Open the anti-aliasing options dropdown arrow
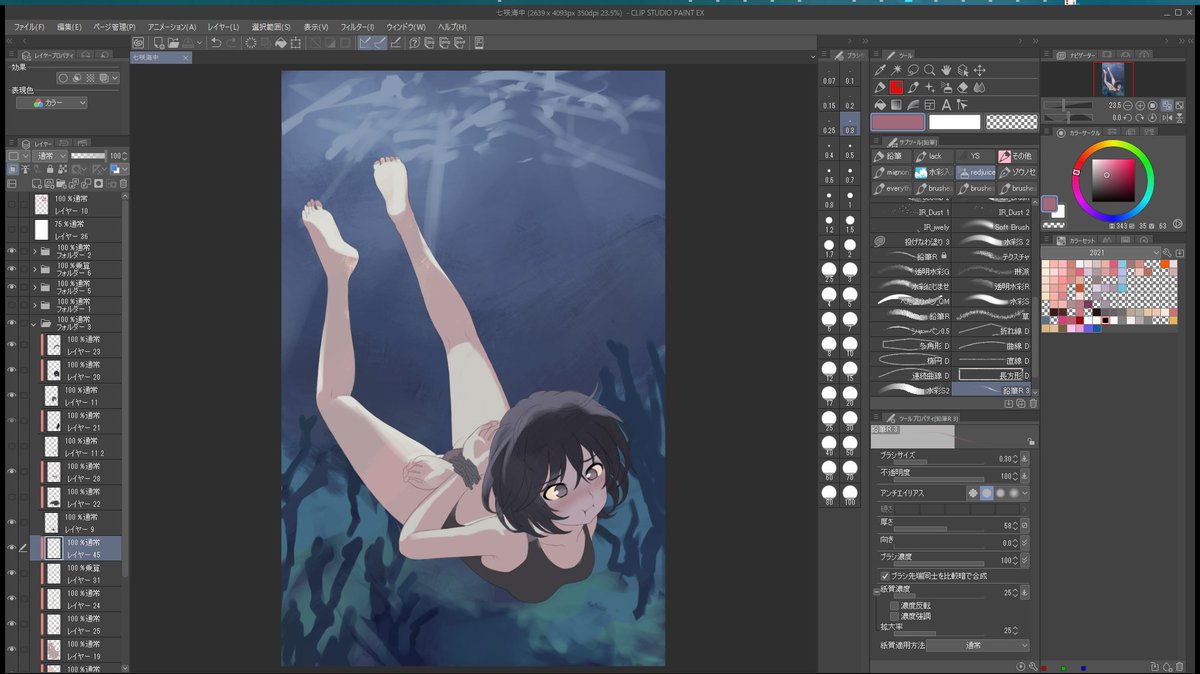1200x674 pixels. pyautogui.click(x=1025, y=493)
